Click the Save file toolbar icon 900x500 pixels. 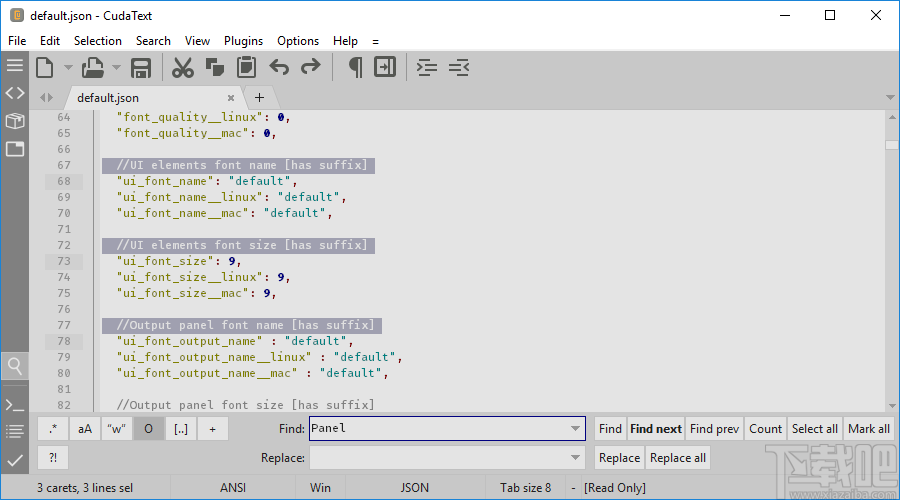tap(141, 68)
